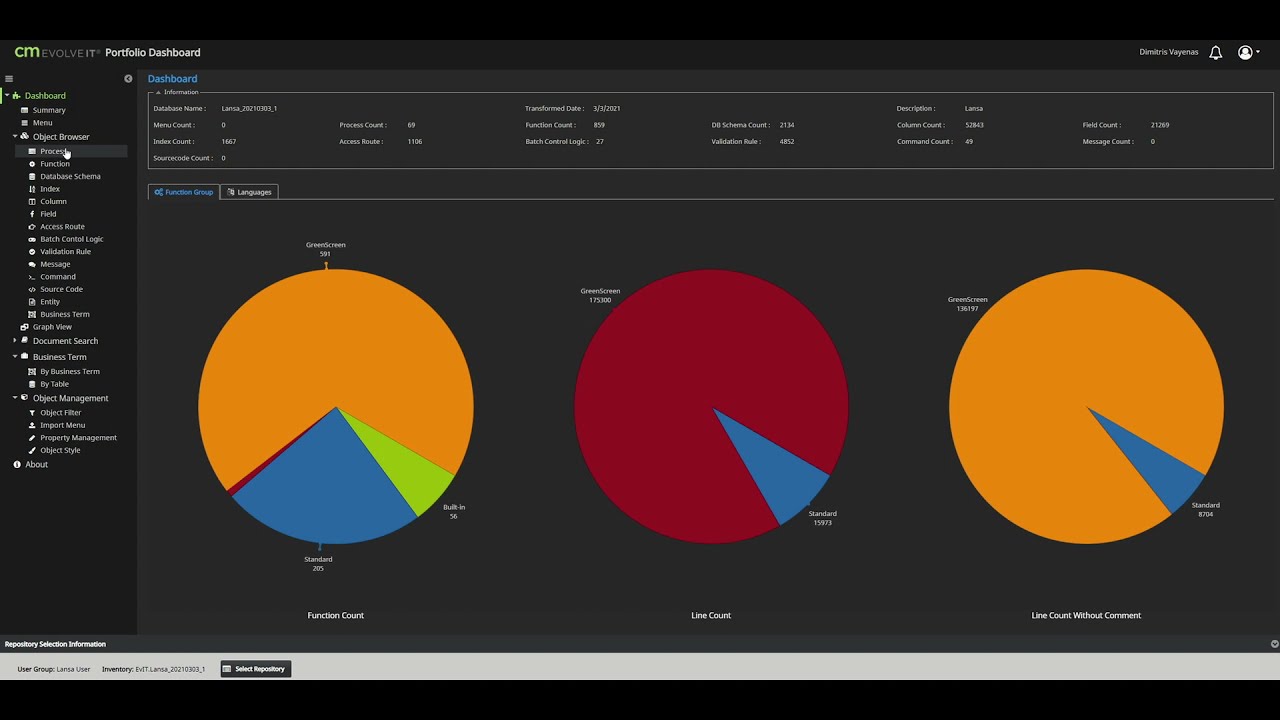This screenshot has height=720, width=1280.
Task: Click the Inventory EvIT.Lansa_20210303_1 text
Action: 153,669
